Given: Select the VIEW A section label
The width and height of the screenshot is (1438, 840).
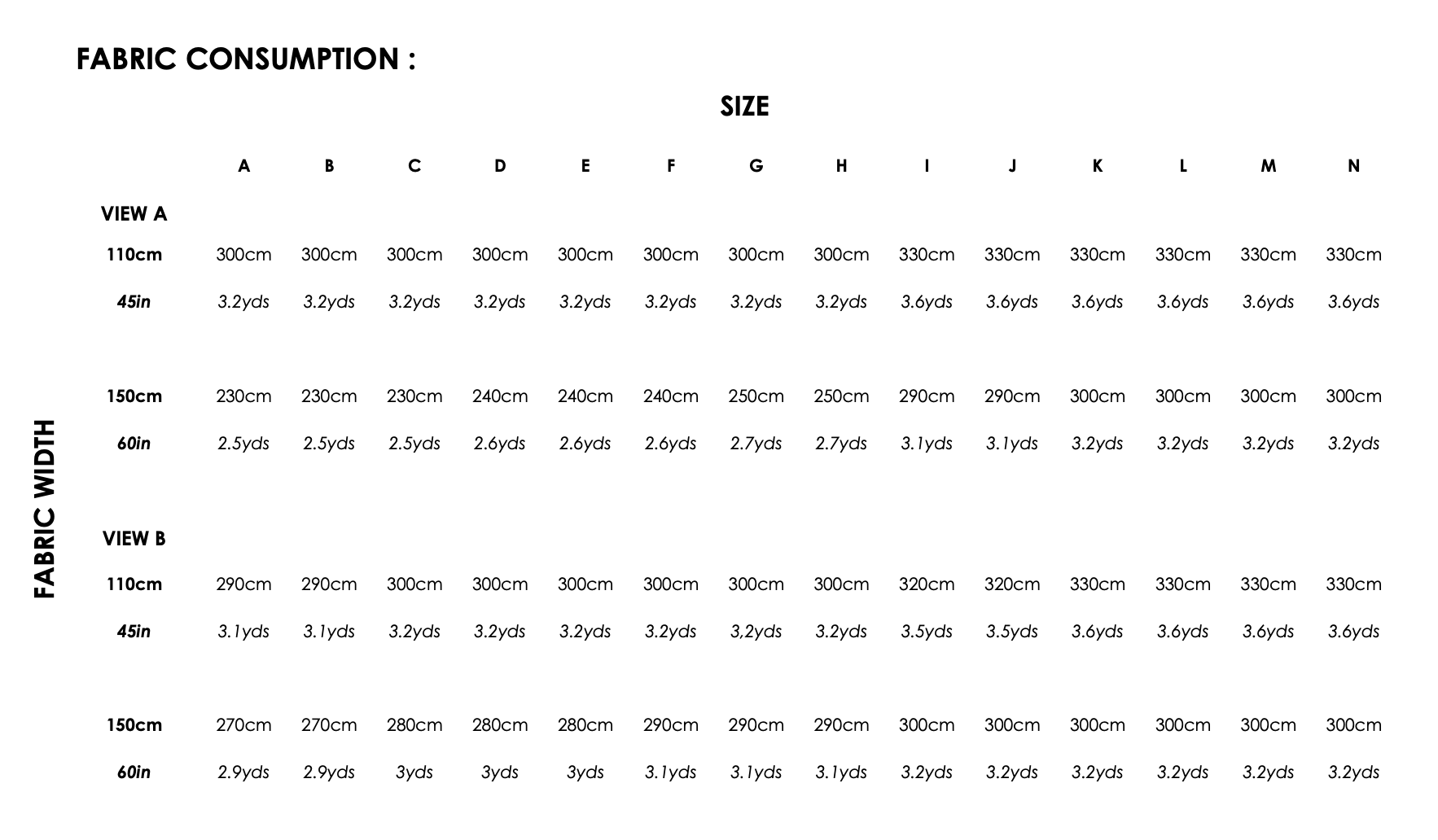Looking at the screenshot, I should pos(134,214).
